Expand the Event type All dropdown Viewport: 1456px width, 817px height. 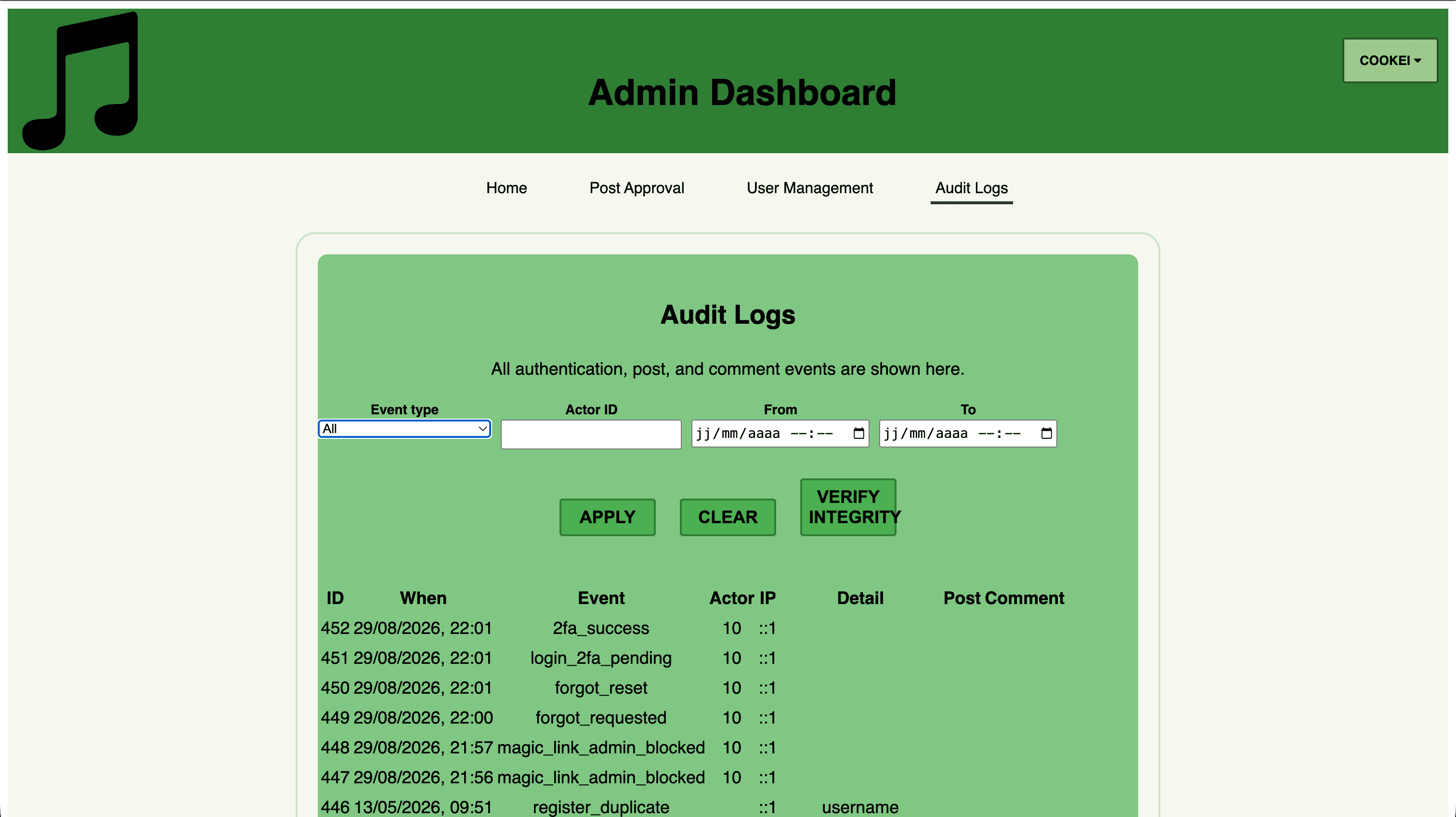[405, 429]
